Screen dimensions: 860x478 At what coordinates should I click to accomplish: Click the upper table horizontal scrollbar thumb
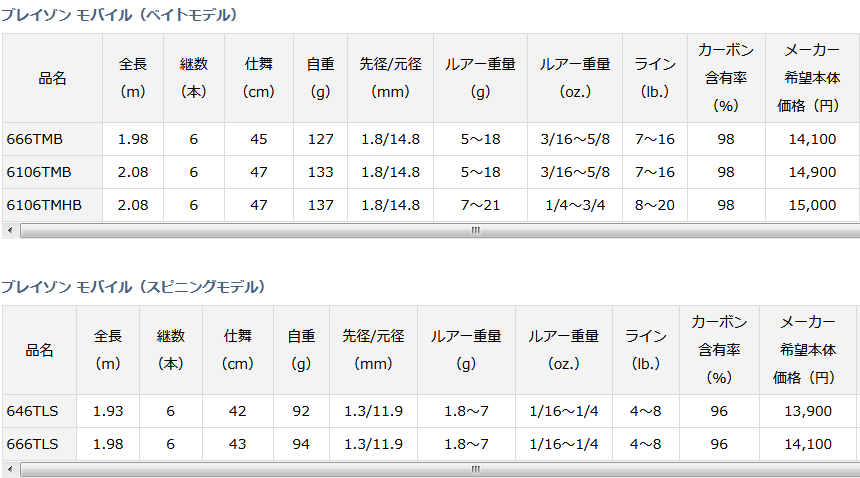[x=440, y=231]
